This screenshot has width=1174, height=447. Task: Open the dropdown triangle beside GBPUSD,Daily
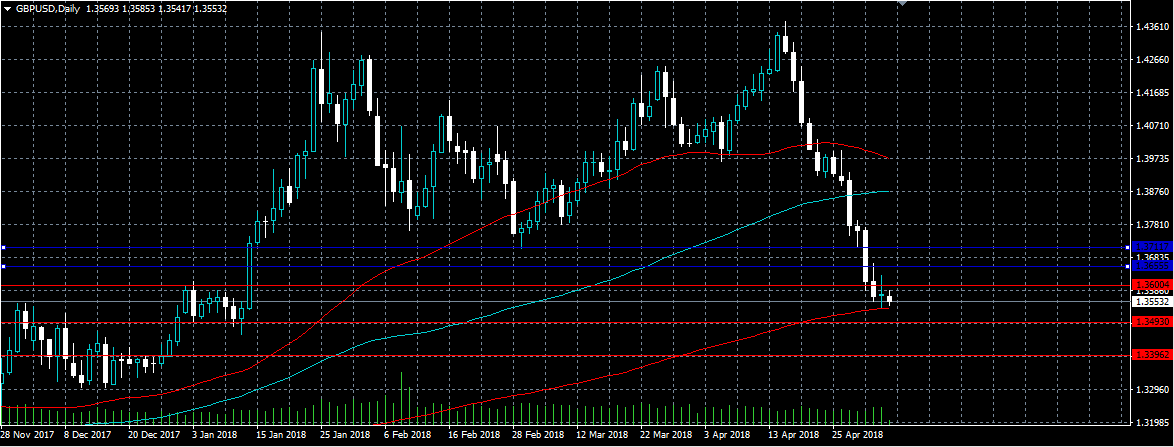[x=8, y=9]
